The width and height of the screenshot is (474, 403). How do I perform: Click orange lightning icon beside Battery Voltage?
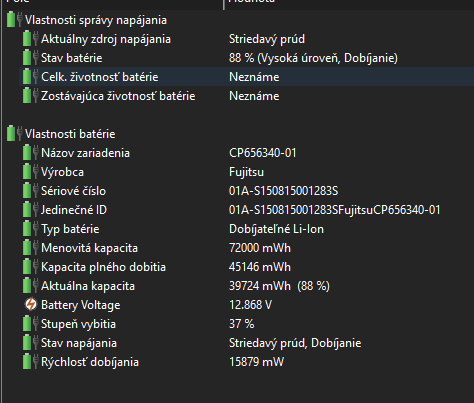(31, 304)
